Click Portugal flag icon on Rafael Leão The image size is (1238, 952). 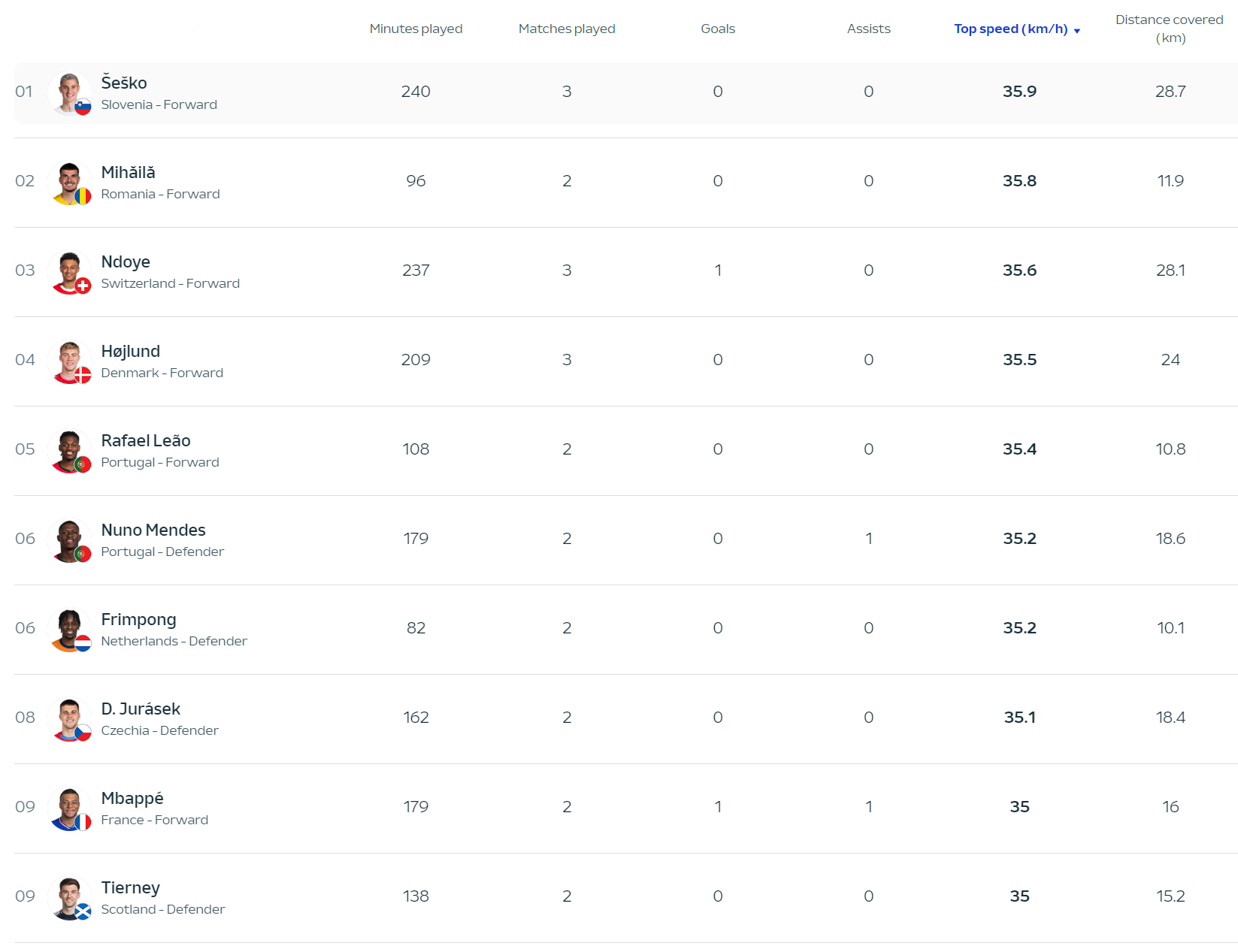83,464
